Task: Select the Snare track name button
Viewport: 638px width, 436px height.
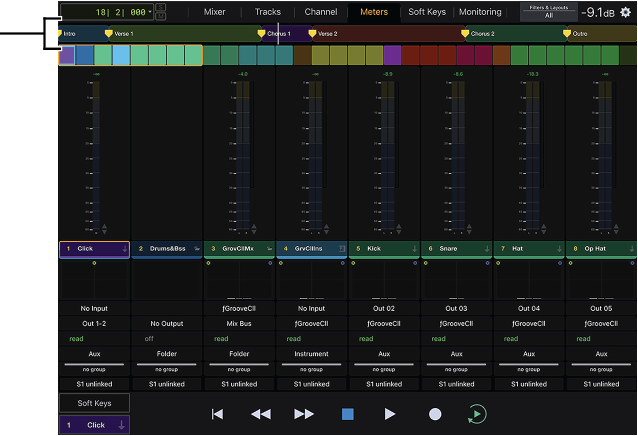Action: [x=457, y=249]
